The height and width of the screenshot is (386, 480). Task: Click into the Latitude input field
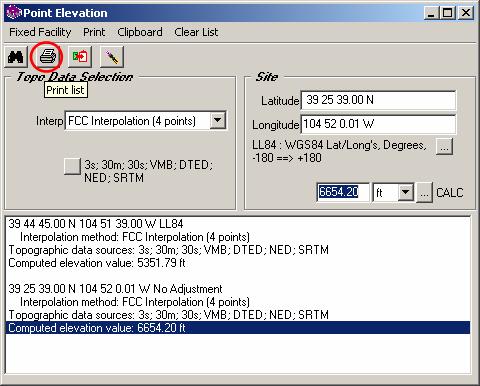coord(378,100)
